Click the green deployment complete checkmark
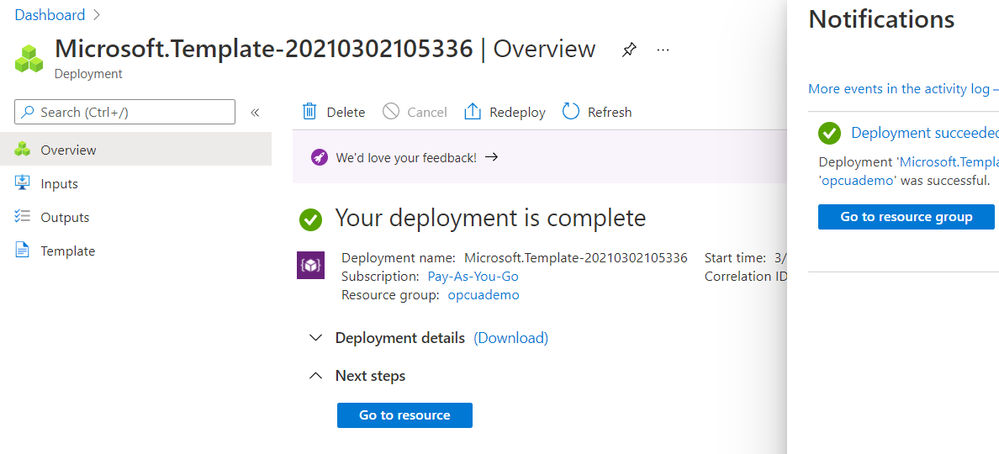999x454 pixels. pos(310,220)
